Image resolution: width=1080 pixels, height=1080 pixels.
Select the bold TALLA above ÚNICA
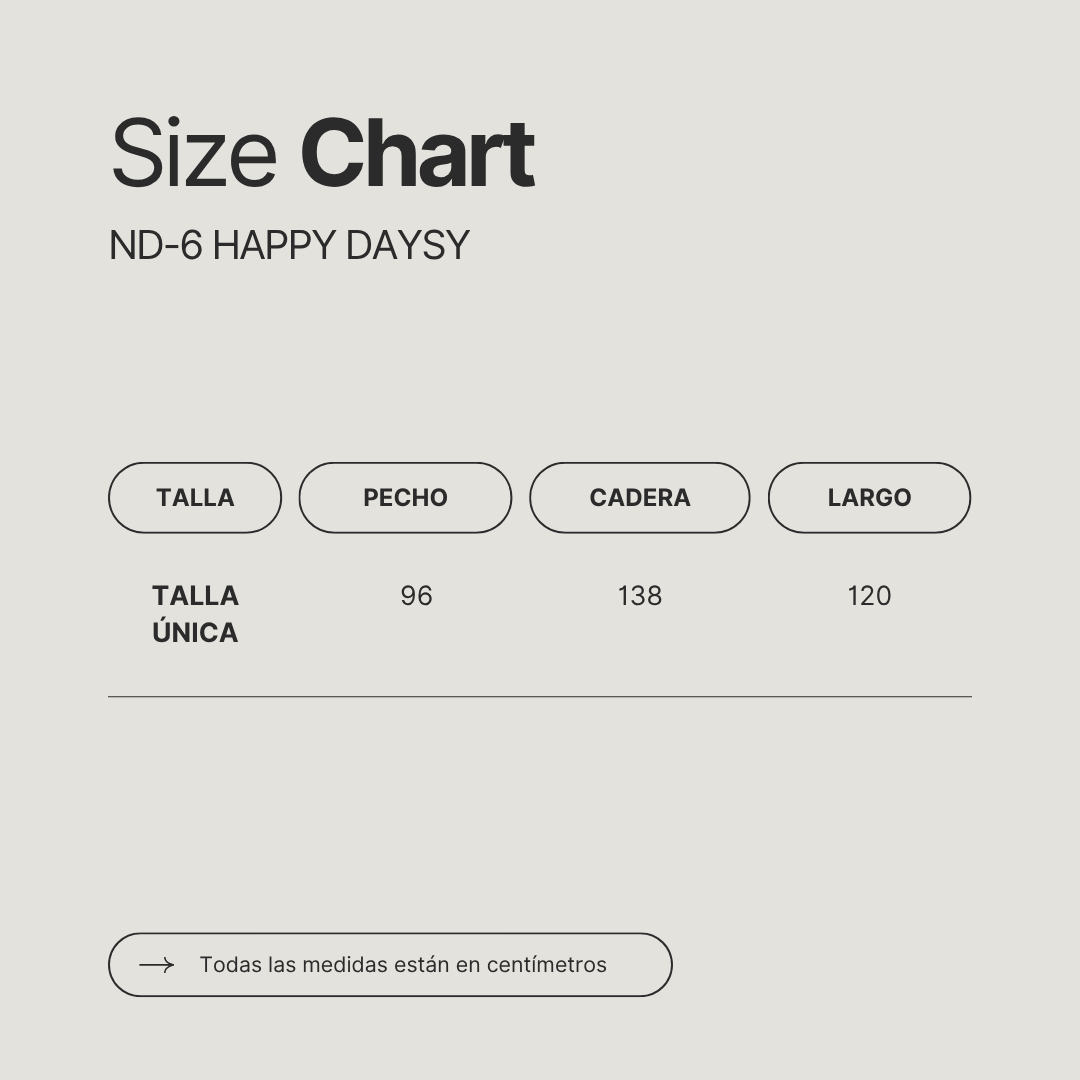coord(195,596)
